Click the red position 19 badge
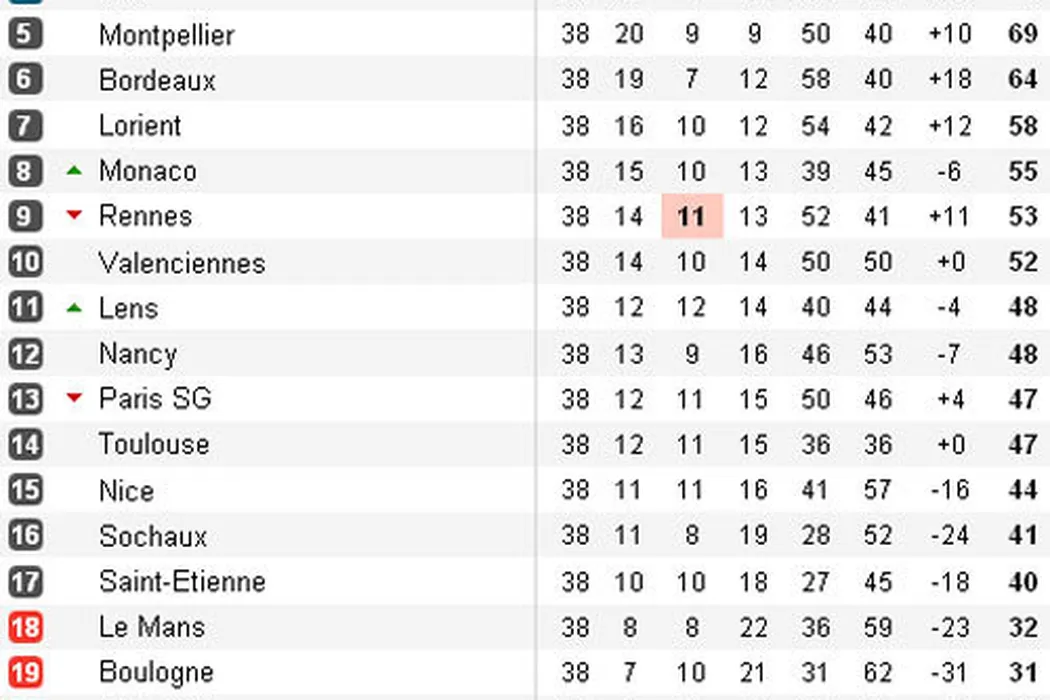The width and height of the screenshot is (1050, 700). (24, 673)
